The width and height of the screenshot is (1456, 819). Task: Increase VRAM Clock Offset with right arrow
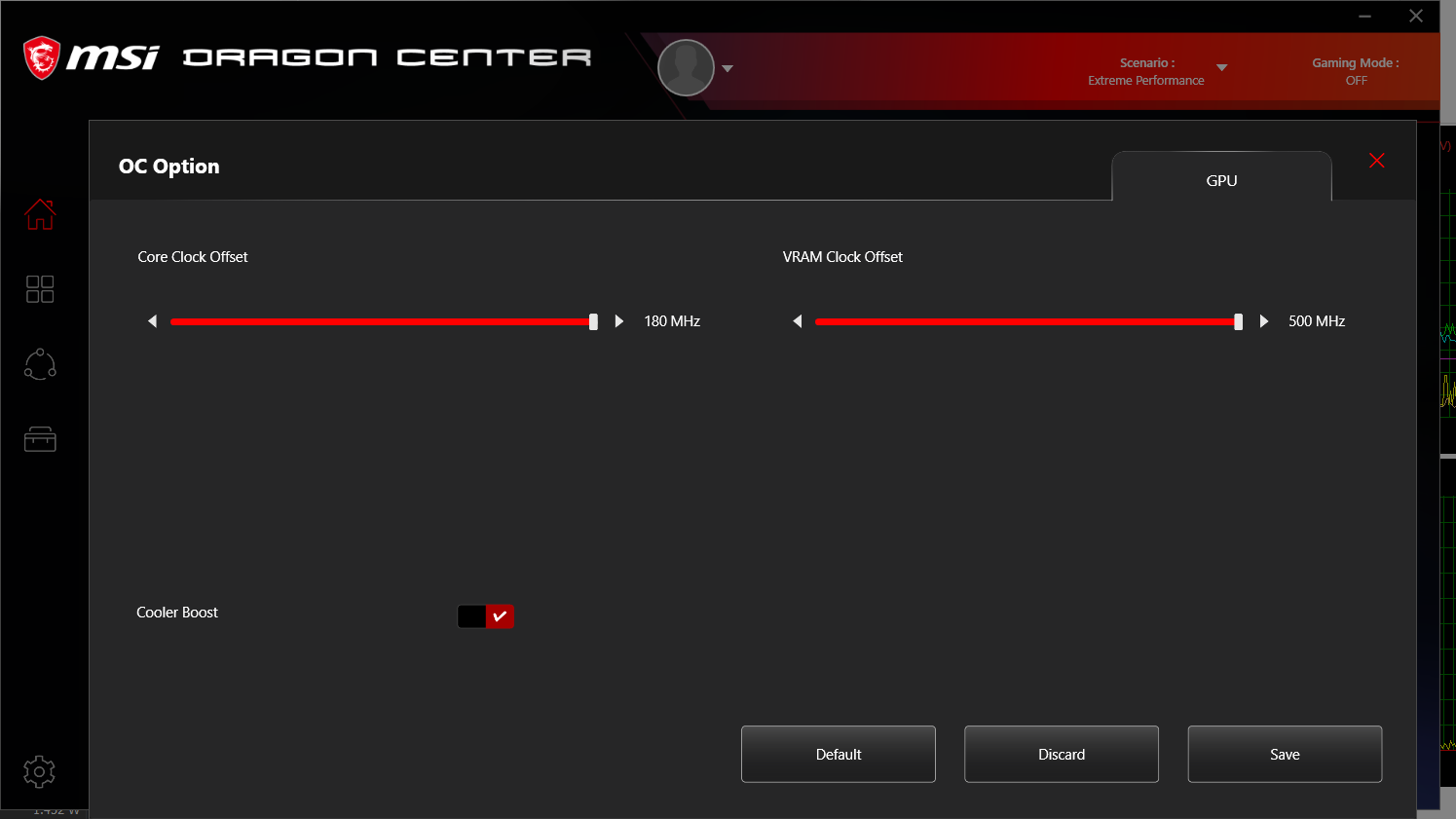pyautogui.click(x=1264, y=321)
